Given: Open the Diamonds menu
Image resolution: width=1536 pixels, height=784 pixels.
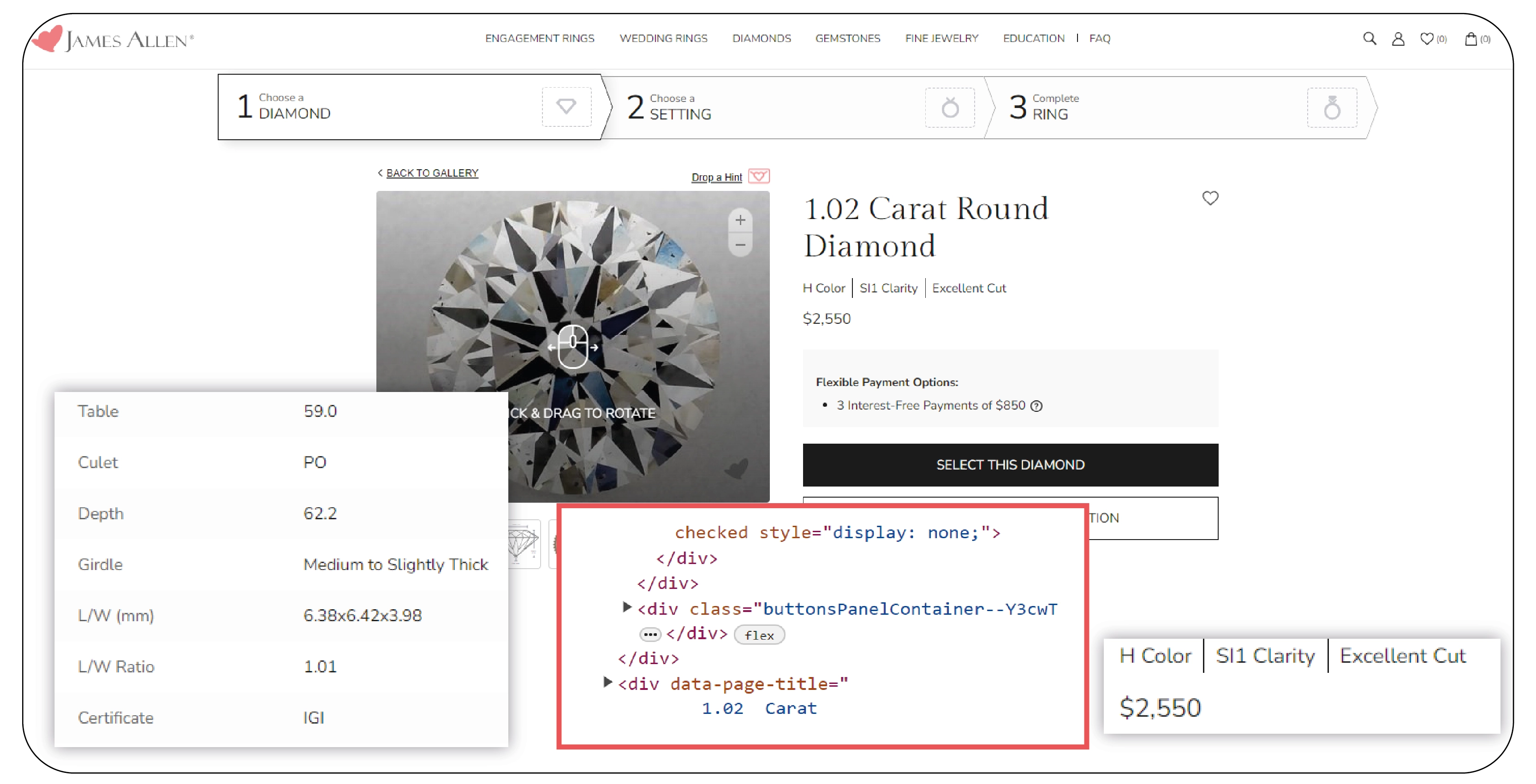Looking at the screenshot, I should click(762, 39).
